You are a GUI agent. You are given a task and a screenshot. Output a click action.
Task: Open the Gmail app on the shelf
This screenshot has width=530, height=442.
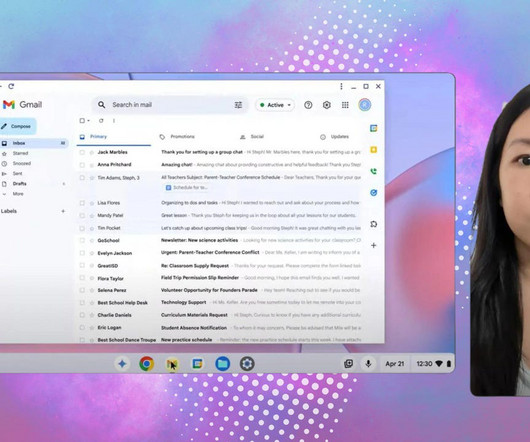tap(172, 364)
